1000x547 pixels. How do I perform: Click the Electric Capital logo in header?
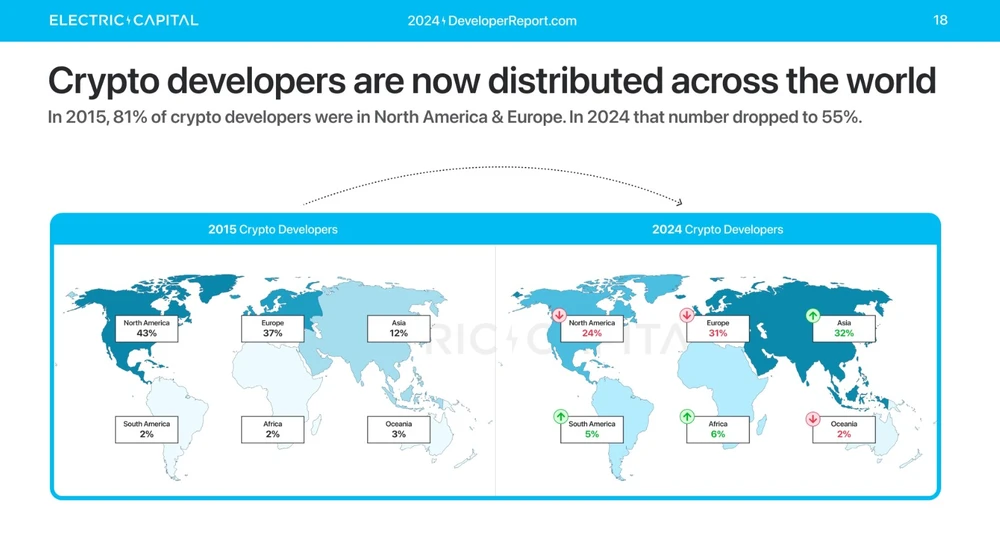[123, 20]
